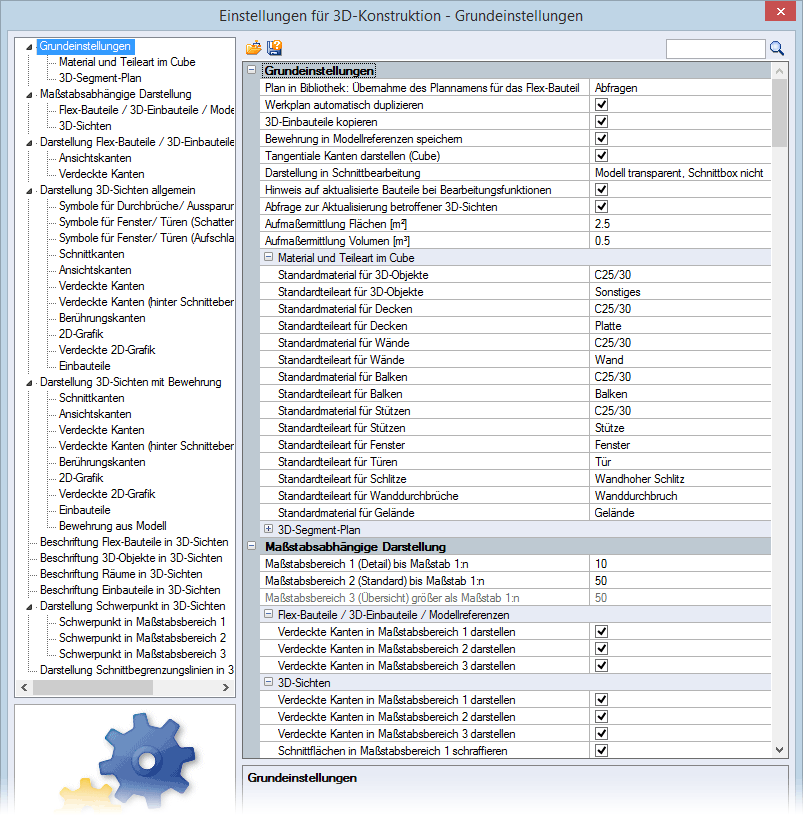The height and width of the screenshot is (815, 803).
Task: Open Schwerpunkt in Maßstabsbereich 1 tree item
Action: (142, 622)
